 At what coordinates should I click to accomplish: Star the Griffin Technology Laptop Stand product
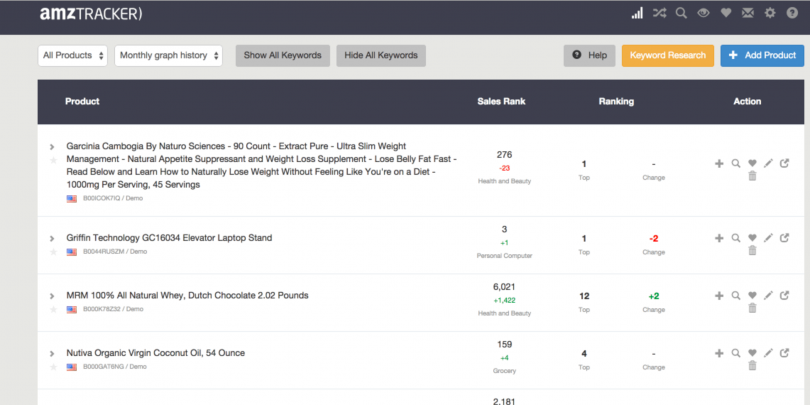click(53, 252)
